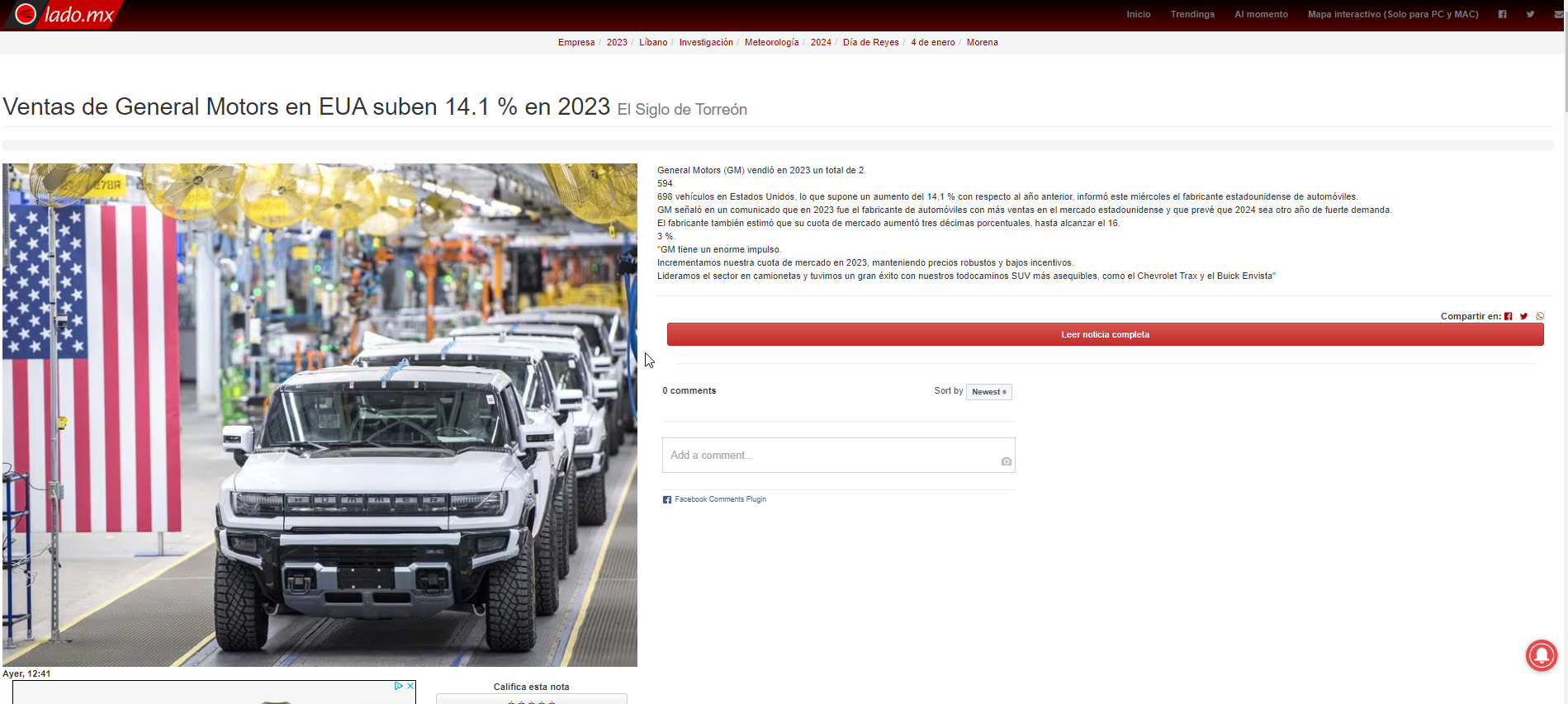Image resolution: width=1568 pixels, height=704 pixels.
Task: Select the Líbano topic tag
Action: [653, 42]
